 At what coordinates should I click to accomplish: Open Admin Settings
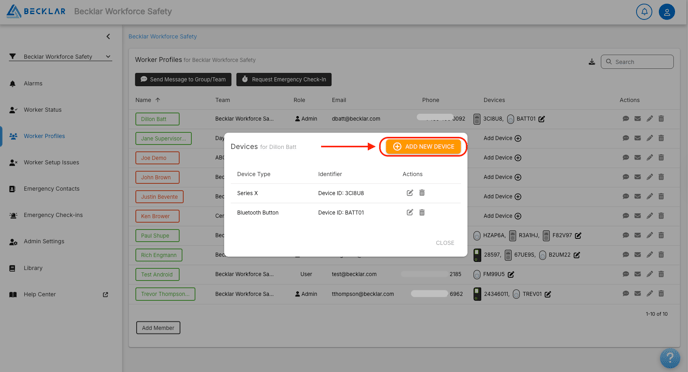(x=43, y=241)
